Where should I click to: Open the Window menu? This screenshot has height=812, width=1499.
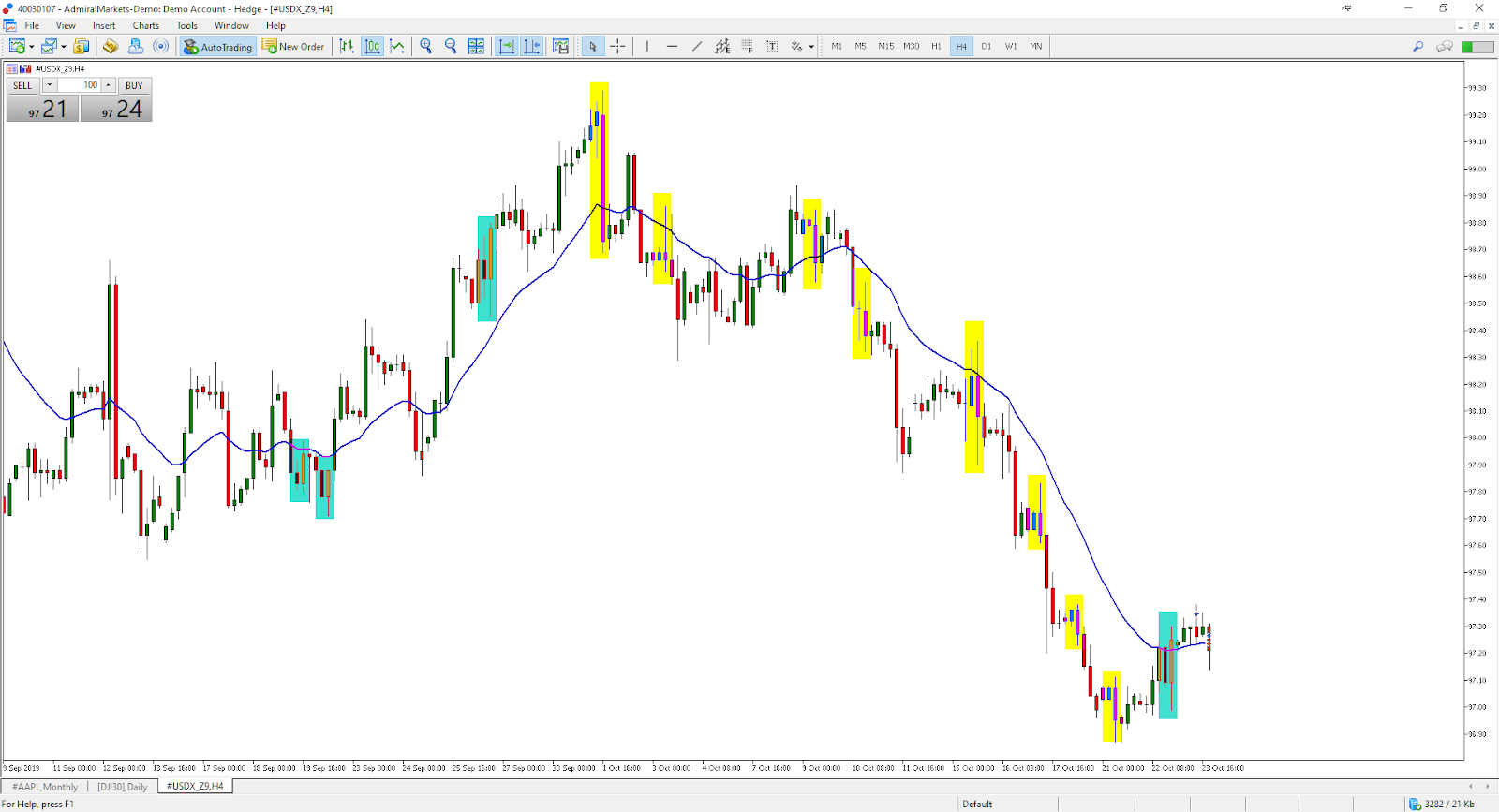coord(231,25)
